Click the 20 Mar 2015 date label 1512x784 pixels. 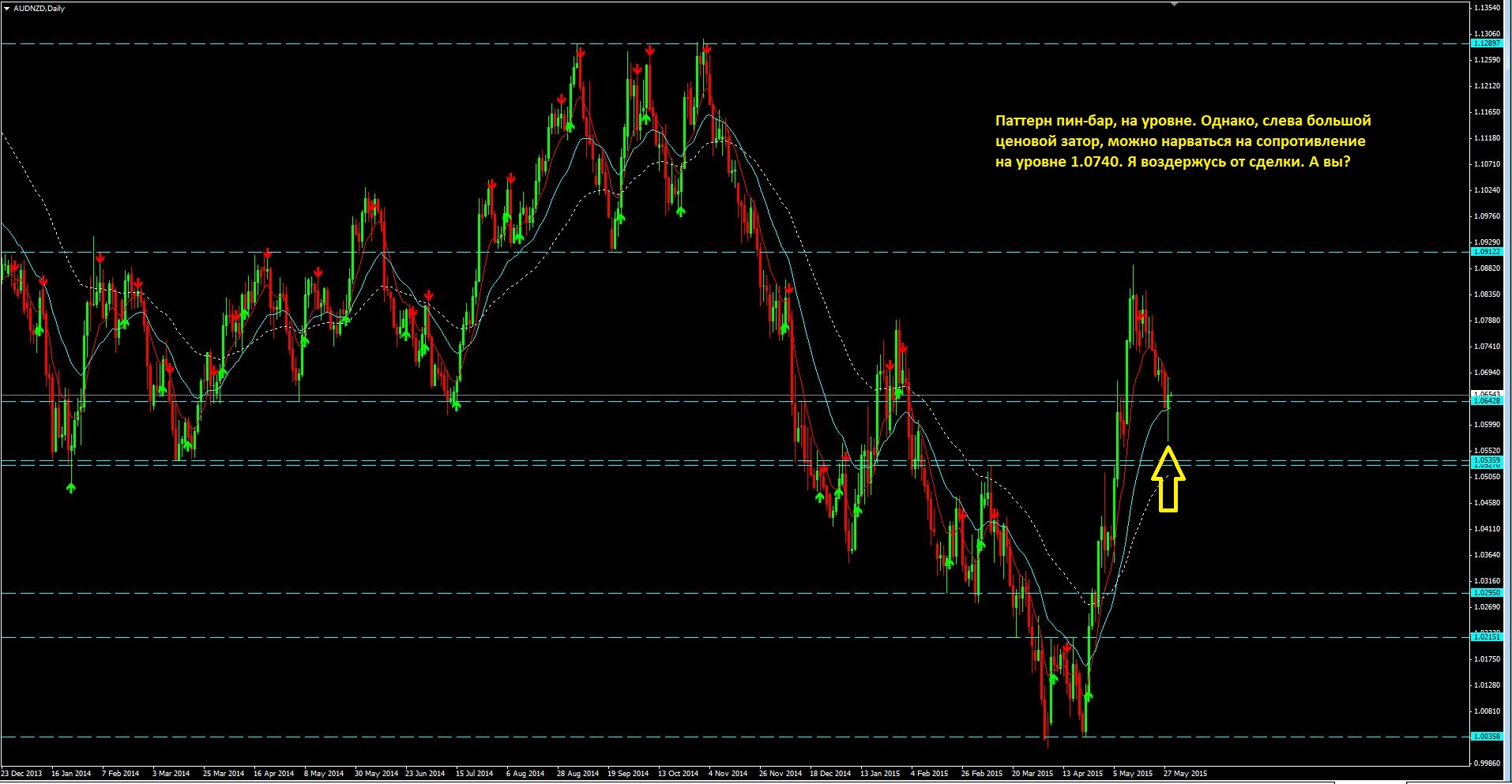pyautogui.click(x=1032, y=774)
